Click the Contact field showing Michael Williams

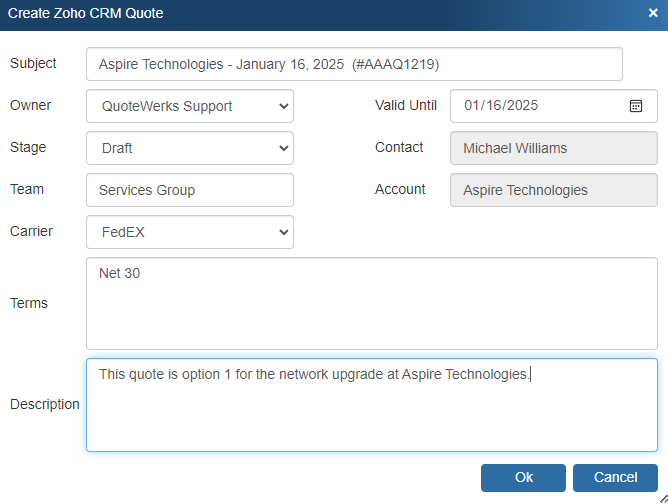554,148
